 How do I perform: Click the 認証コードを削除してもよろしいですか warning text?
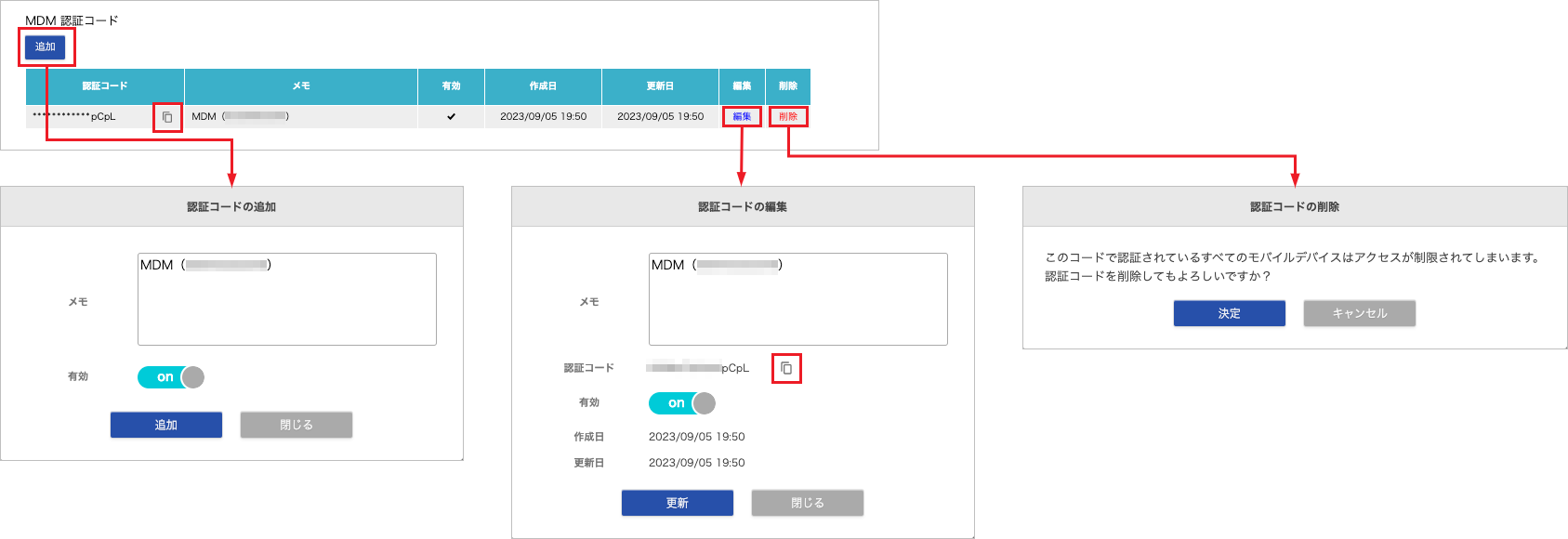[1158, 276]
